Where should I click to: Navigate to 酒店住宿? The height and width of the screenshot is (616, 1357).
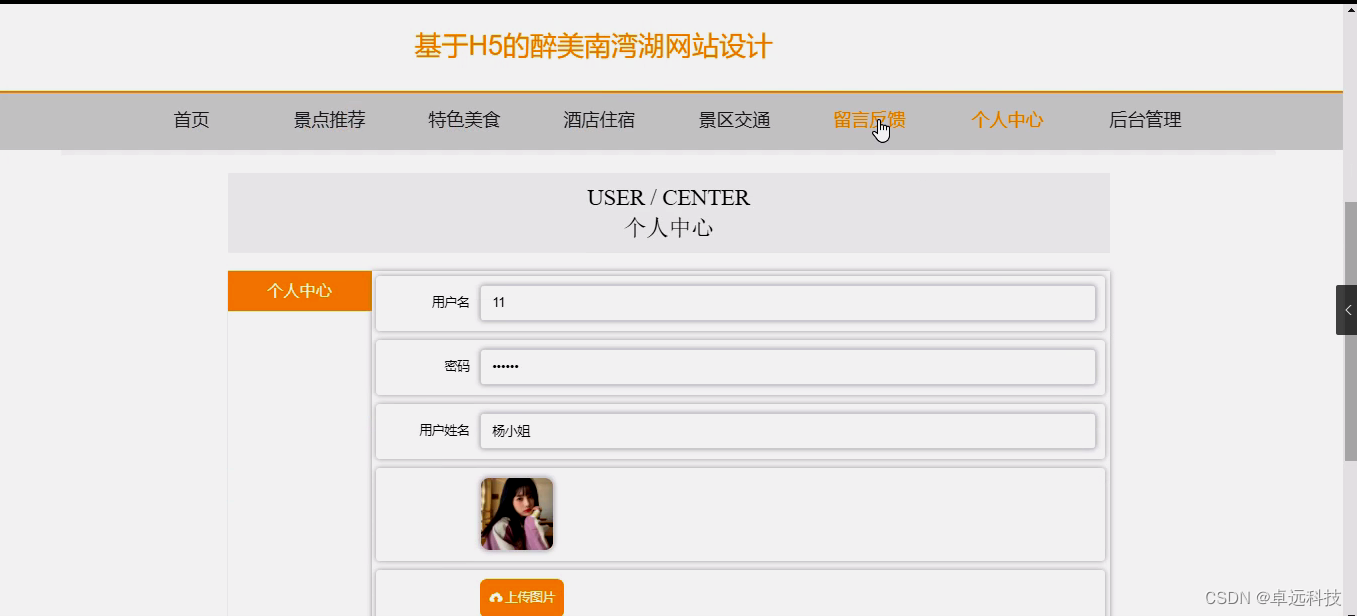coord(599,120)
